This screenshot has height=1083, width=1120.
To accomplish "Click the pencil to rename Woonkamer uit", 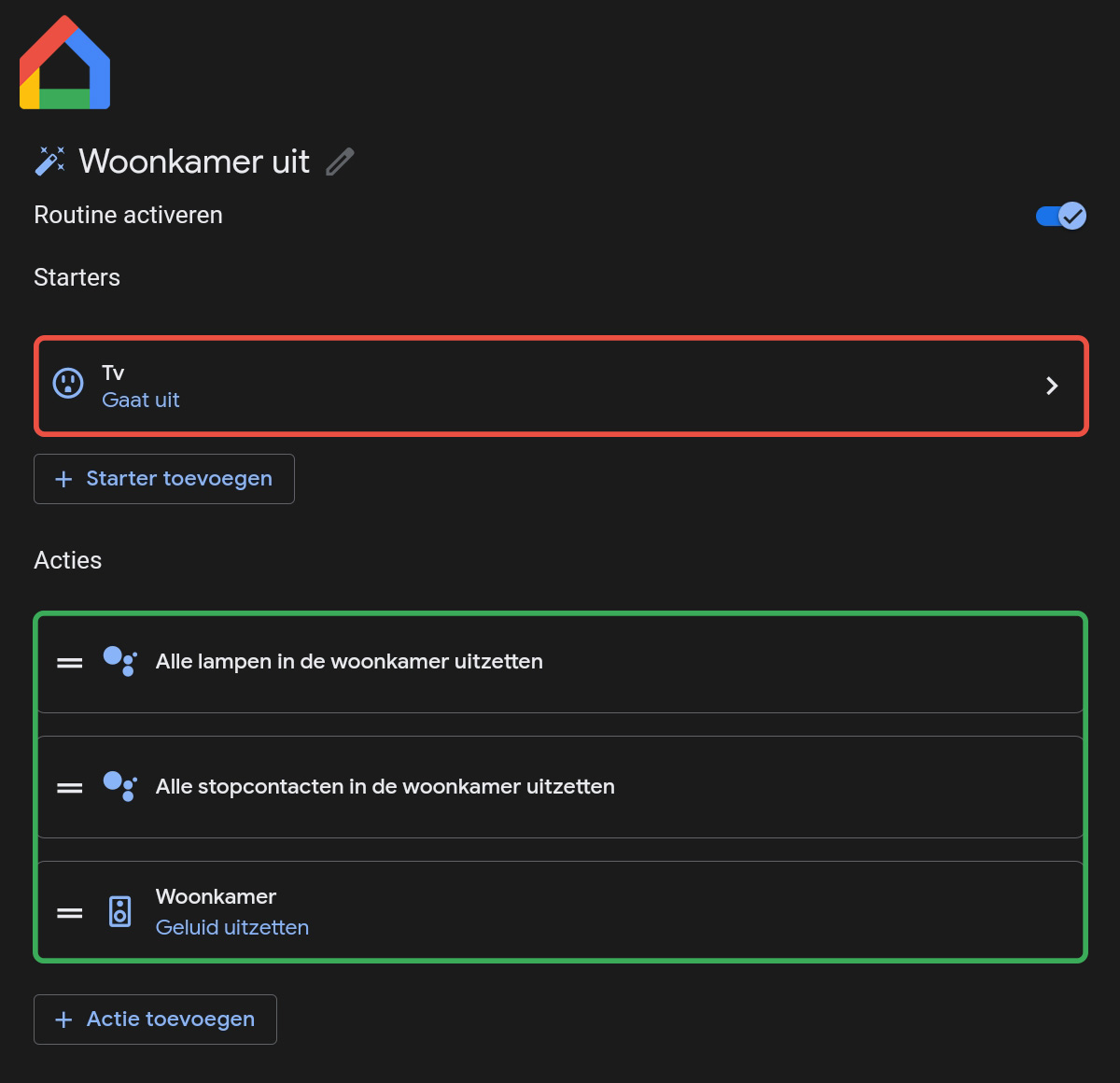I will click(x=340, y=161).
